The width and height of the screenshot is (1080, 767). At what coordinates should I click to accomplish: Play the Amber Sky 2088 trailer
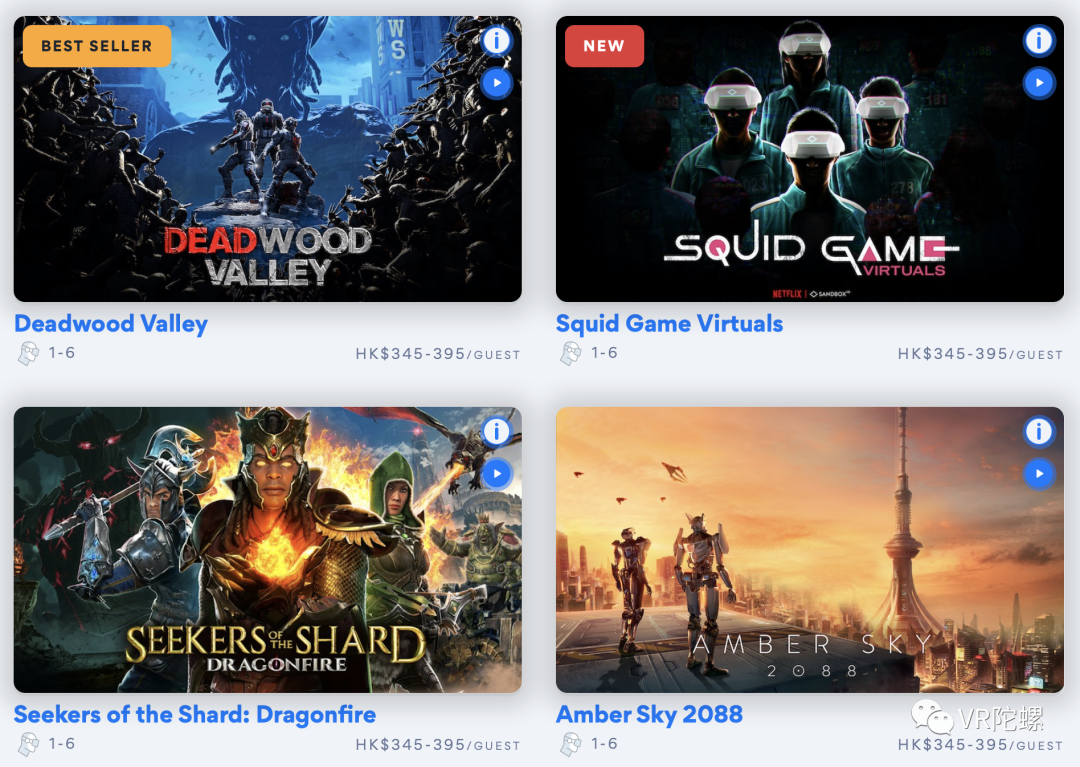[1039, 474]
